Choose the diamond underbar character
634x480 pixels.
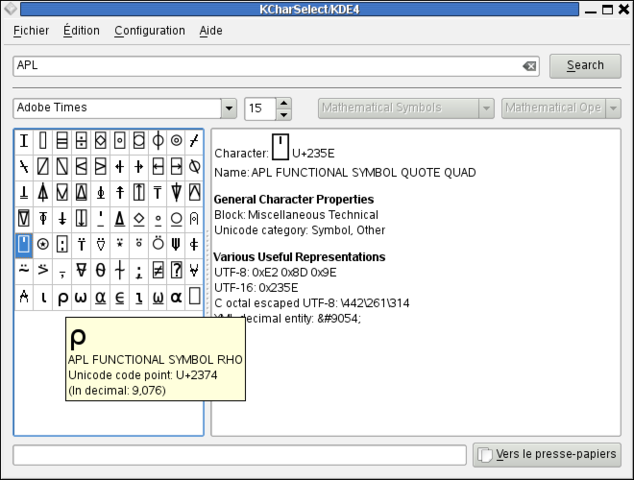click(x=139, y=219)
